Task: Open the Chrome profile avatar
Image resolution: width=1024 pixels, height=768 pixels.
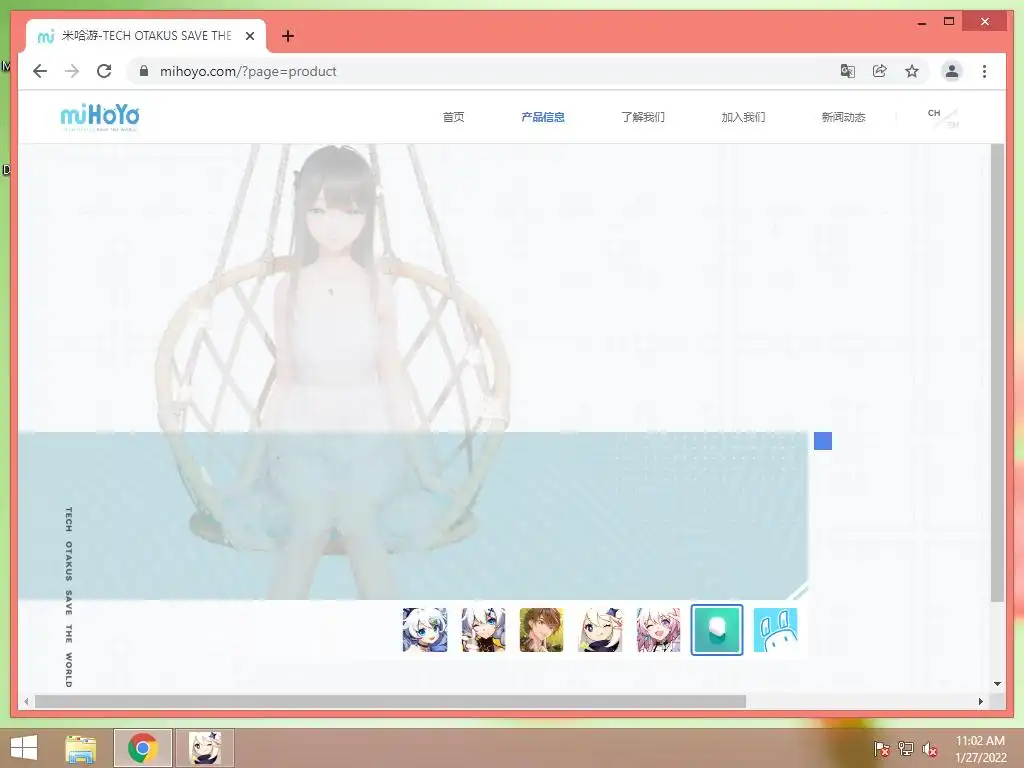Action: [x=952, y=71]
